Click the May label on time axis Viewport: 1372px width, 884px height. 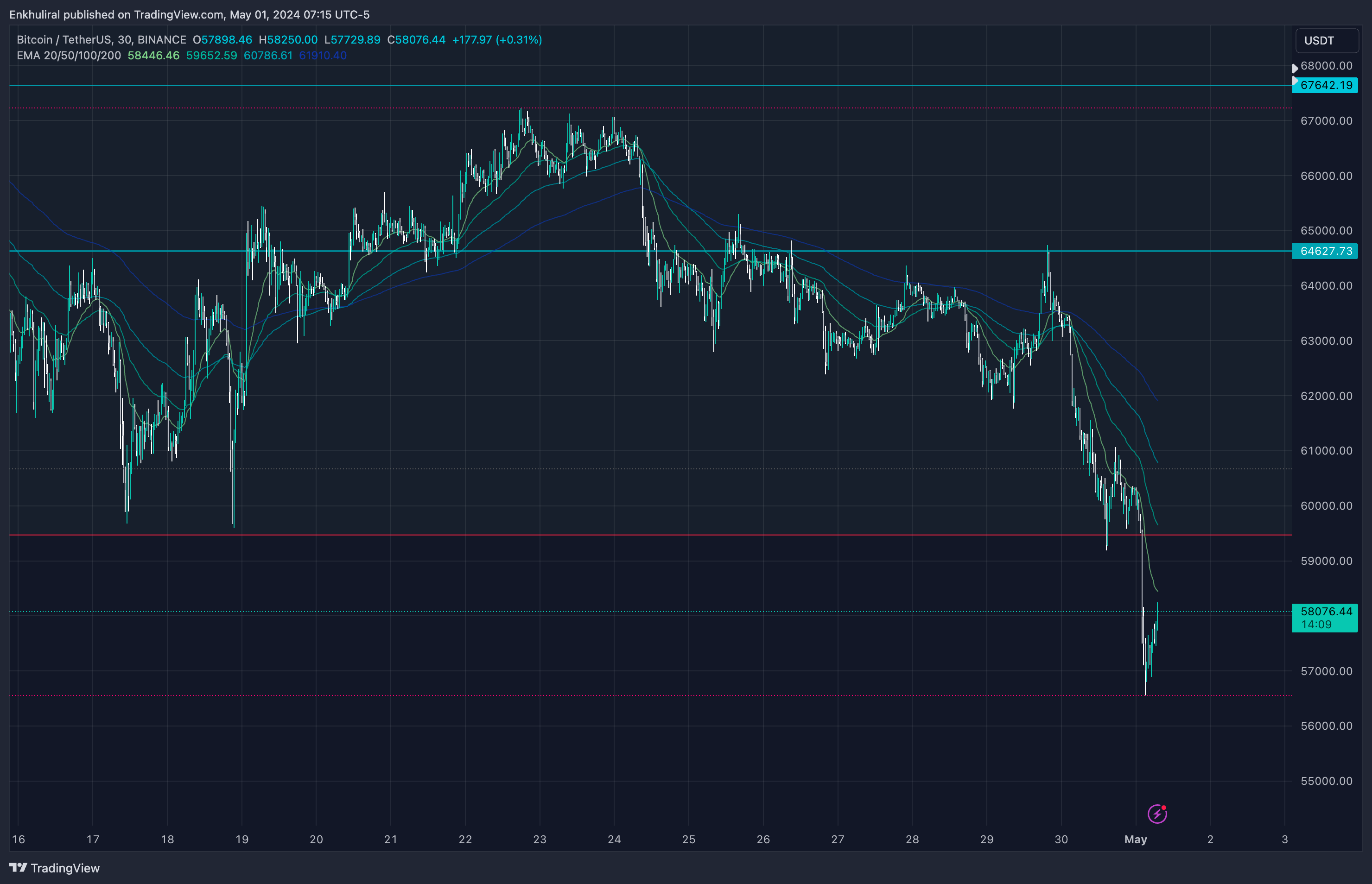pos(1136,839)
